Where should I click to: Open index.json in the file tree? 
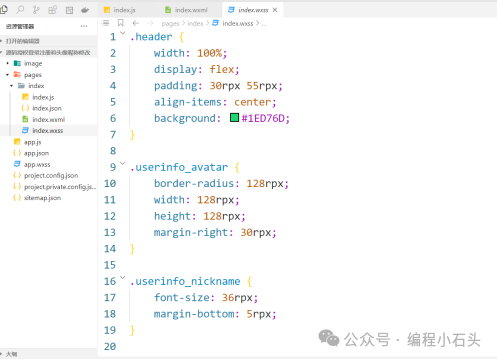(48, 108)
